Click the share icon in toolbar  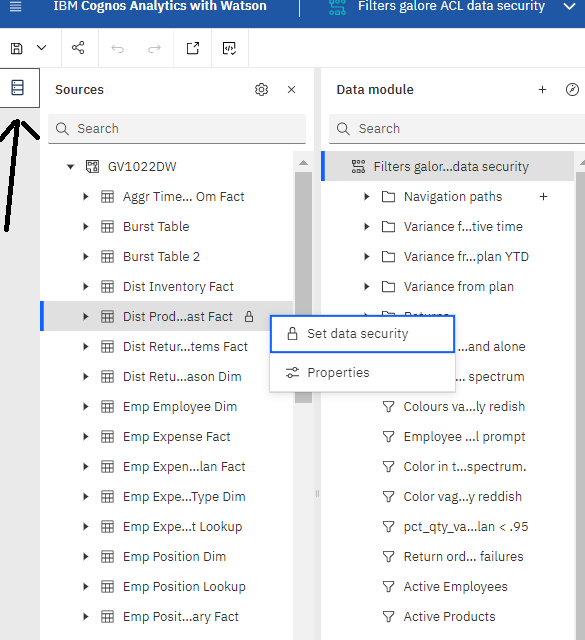[78, 48]
